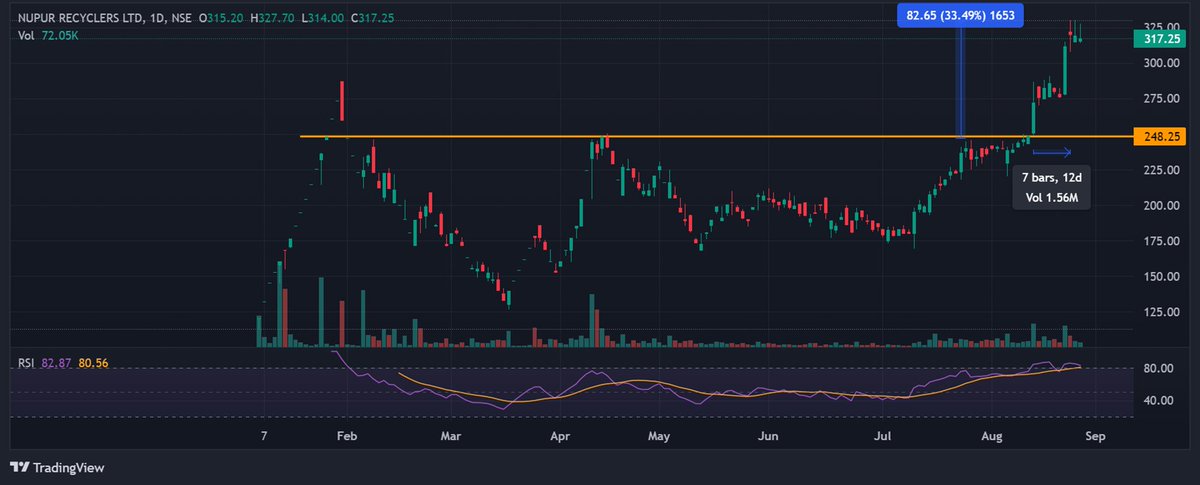Screen dimensions: 1200x485
Task: Click the open value O315.20
Action: coord(219,19)
